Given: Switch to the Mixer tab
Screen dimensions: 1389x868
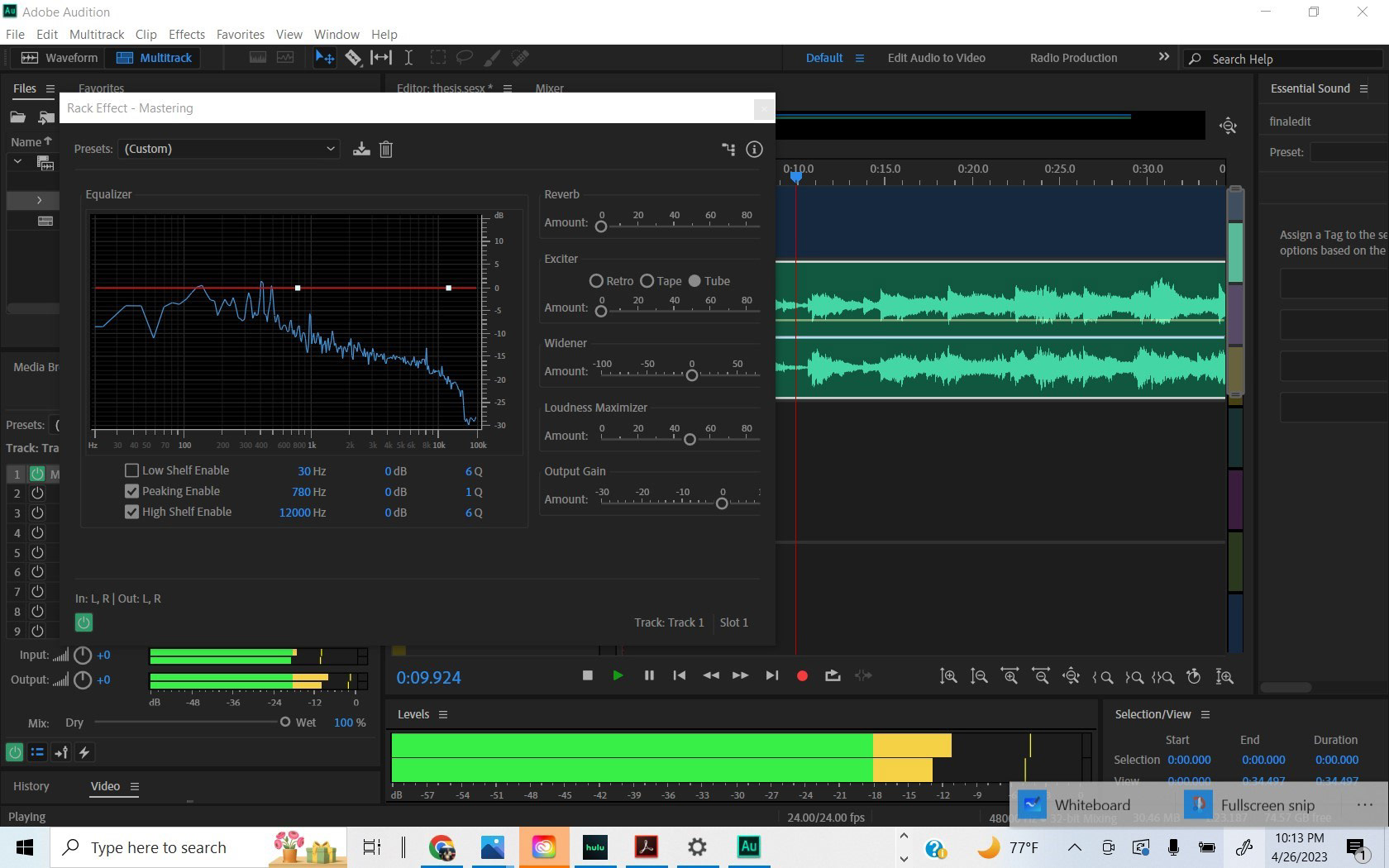Looking at the screenshot, I should 549,88.
